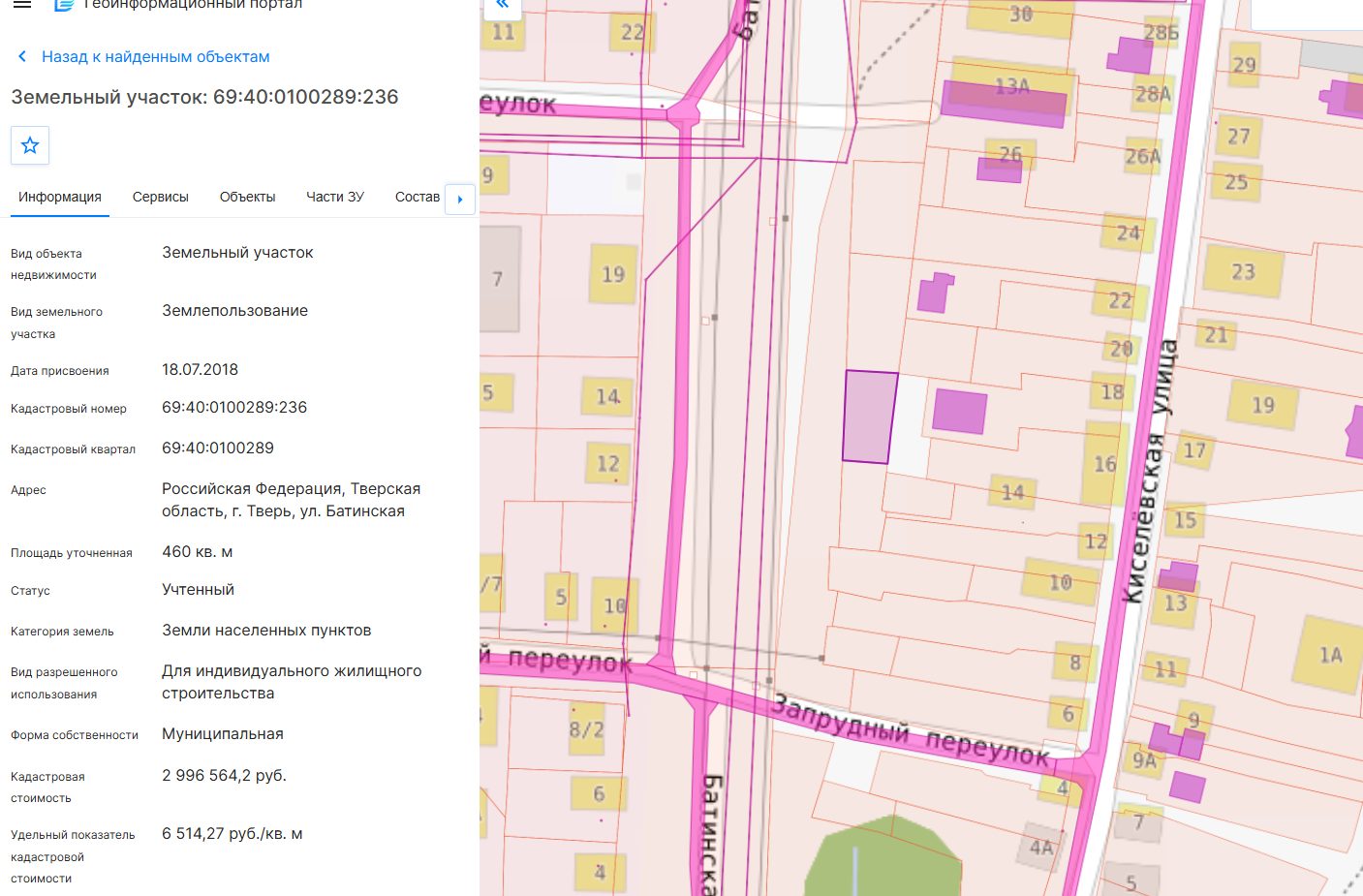
Task: Go back to found objects link
Action: tap(156, 56)
